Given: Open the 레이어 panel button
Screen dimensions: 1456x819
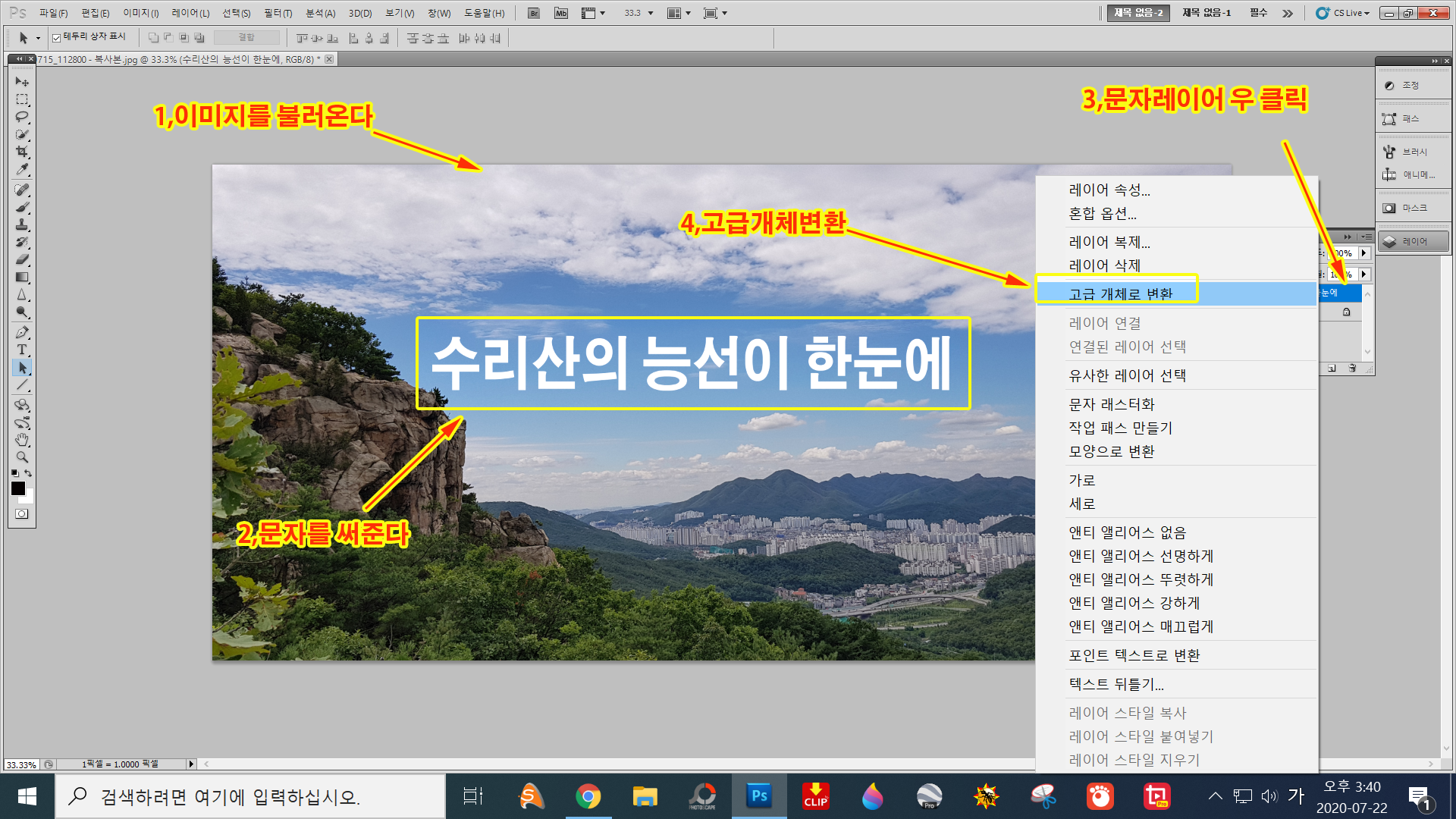Looking at the screenshot, I should click(1413, 241).
